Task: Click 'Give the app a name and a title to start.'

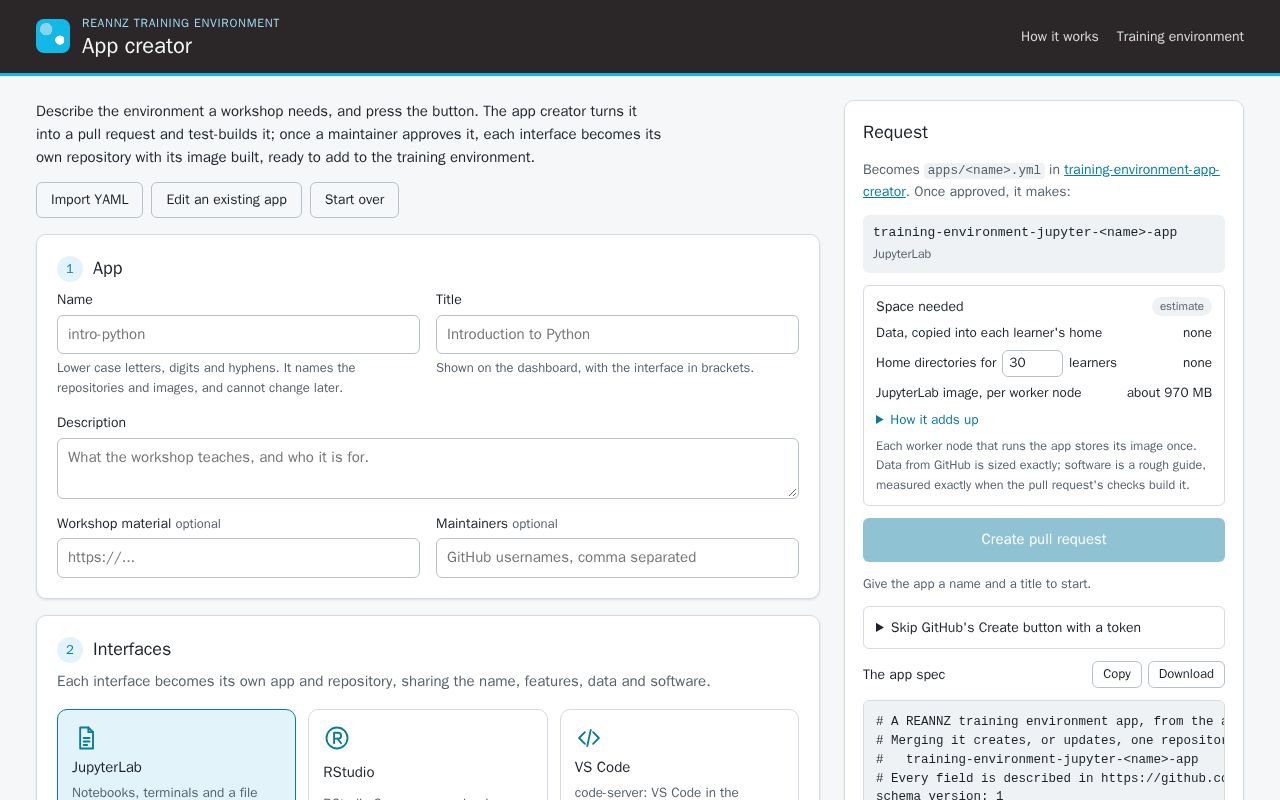Action: 977,584
